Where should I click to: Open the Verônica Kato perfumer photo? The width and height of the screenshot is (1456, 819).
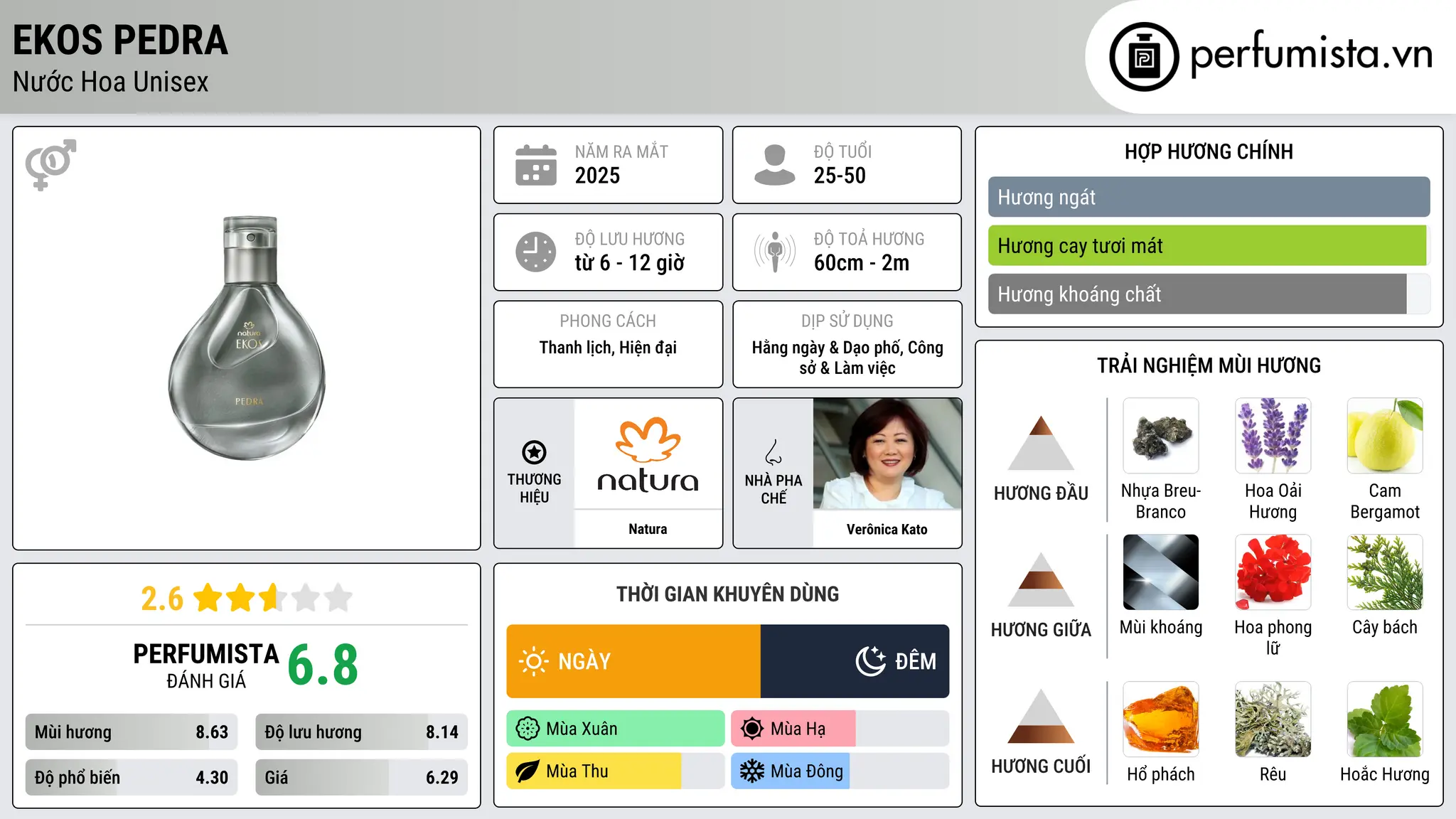point(887,454)
